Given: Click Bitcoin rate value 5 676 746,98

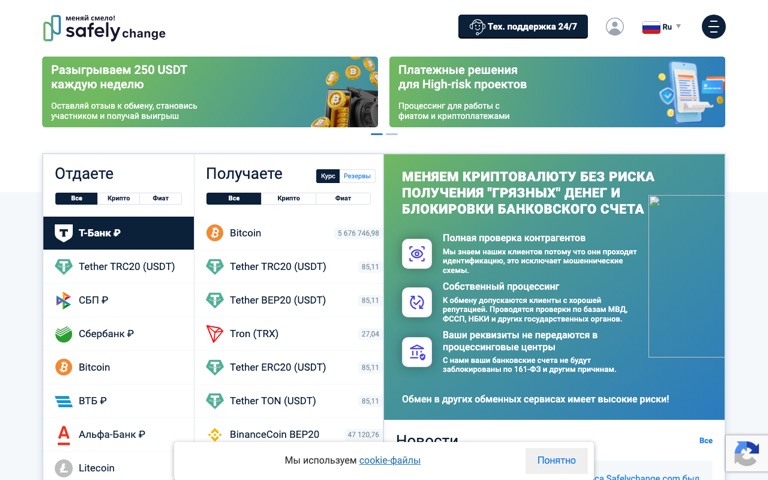Looking at the screenshot, I should coord(358,233).
